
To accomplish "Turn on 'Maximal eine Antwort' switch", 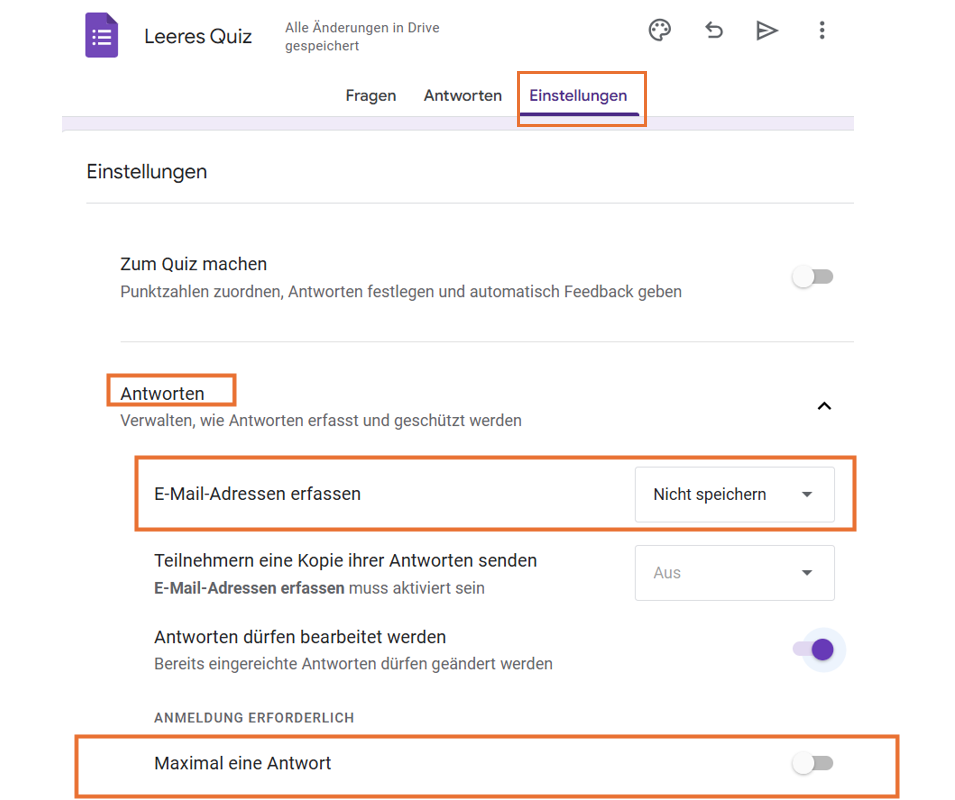I will pyautogui.click(x=813, y=764).
